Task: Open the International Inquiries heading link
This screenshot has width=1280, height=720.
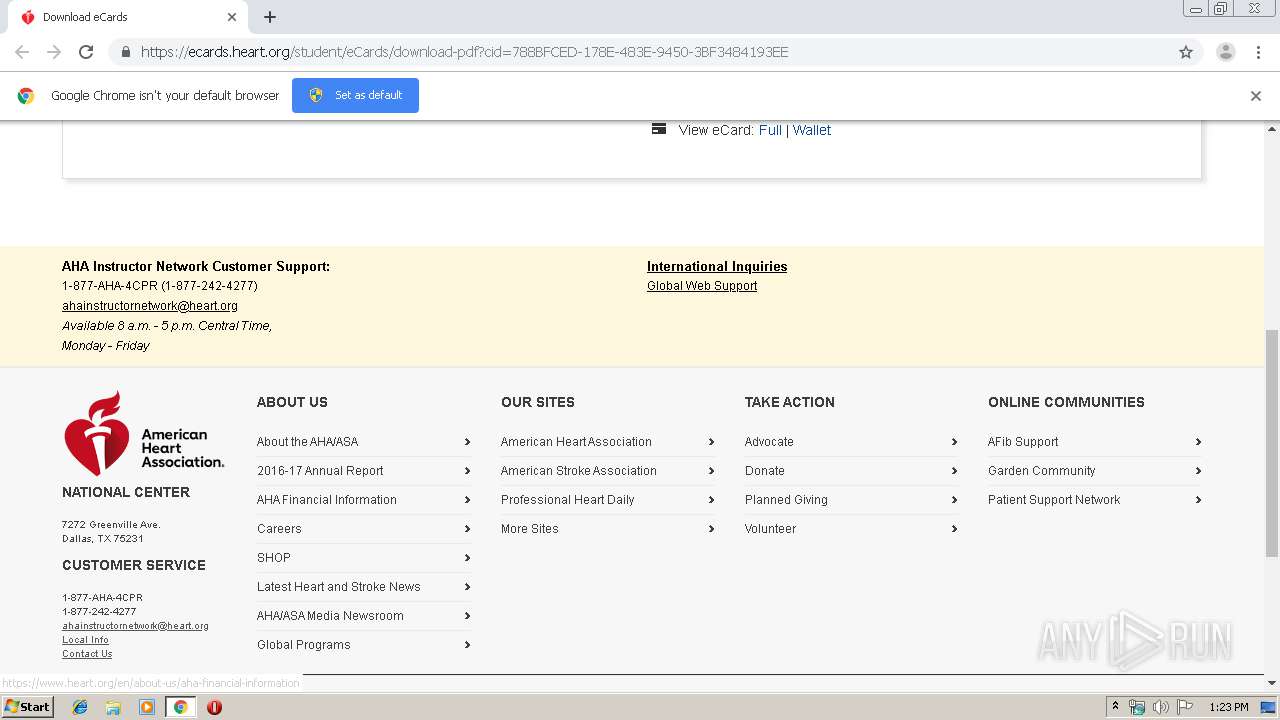Action: [x=717, y=266]
